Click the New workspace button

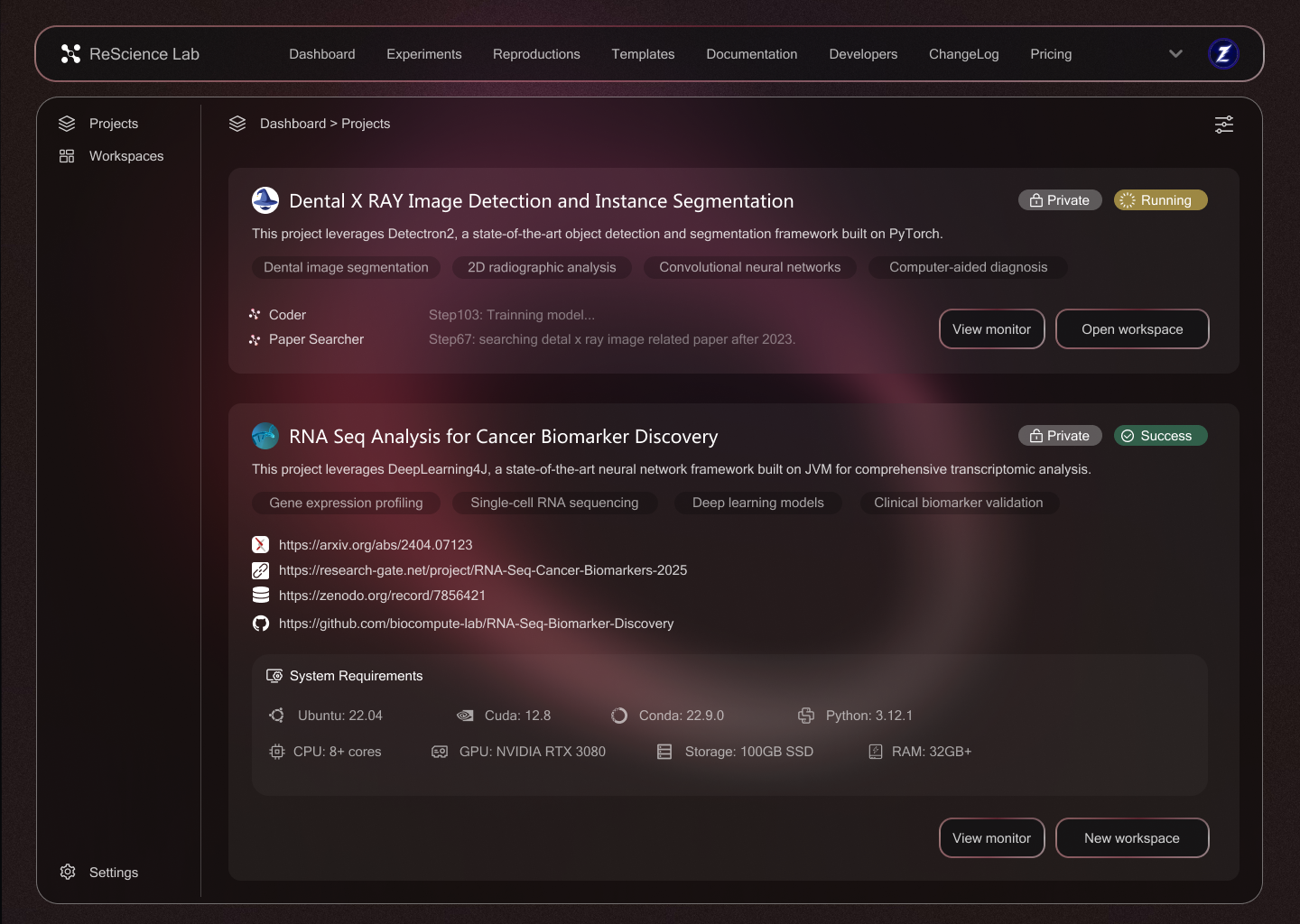(x=1131, y=838)
